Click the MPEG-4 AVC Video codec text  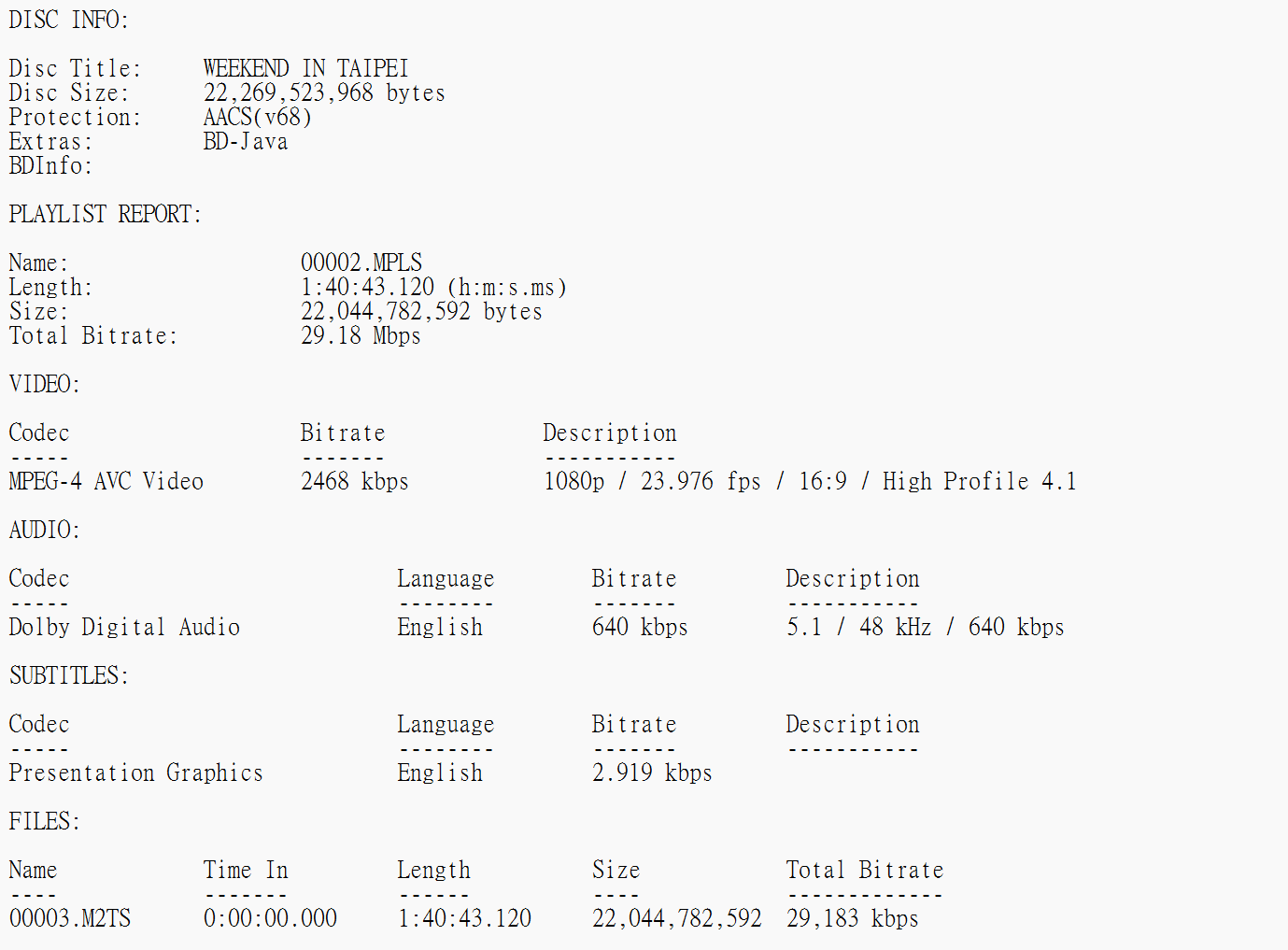pos(106,481)
